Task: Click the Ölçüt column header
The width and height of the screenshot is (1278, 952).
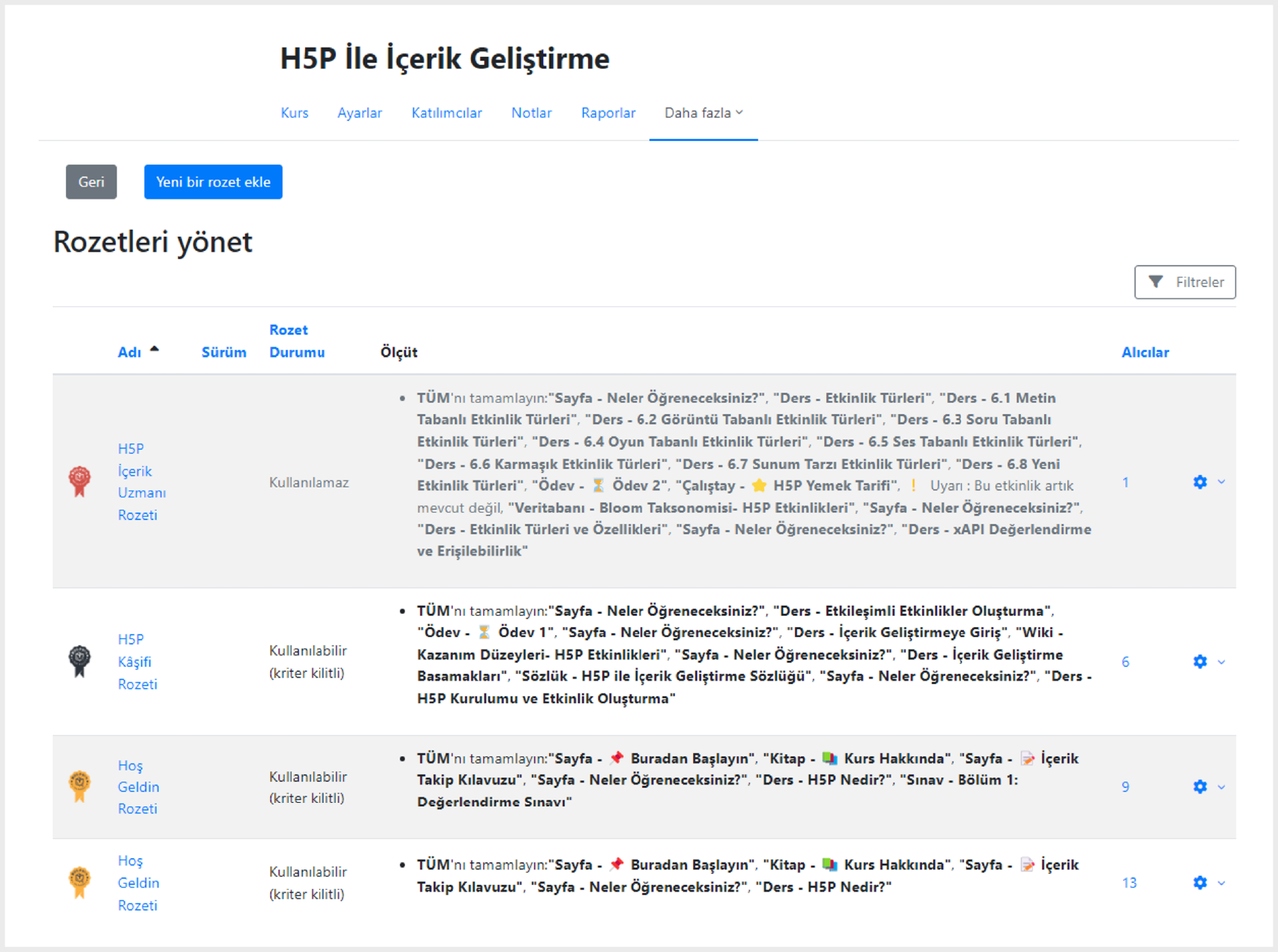Action: pyautogui.click(x=399, y=352)
